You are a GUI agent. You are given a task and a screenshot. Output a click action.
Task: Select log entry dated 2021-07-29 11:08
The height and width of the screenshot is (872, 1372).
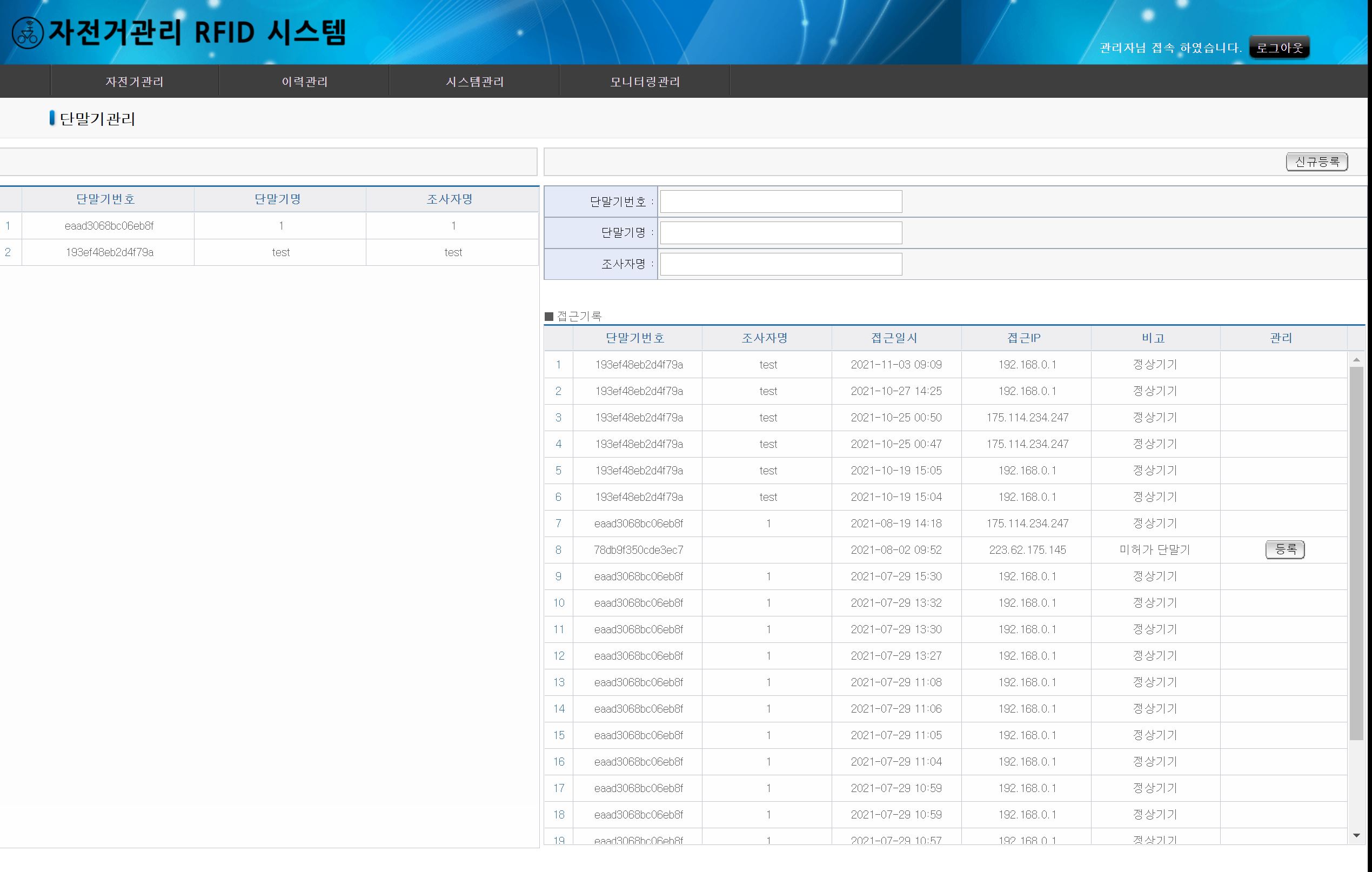click(x=946, y=682)
